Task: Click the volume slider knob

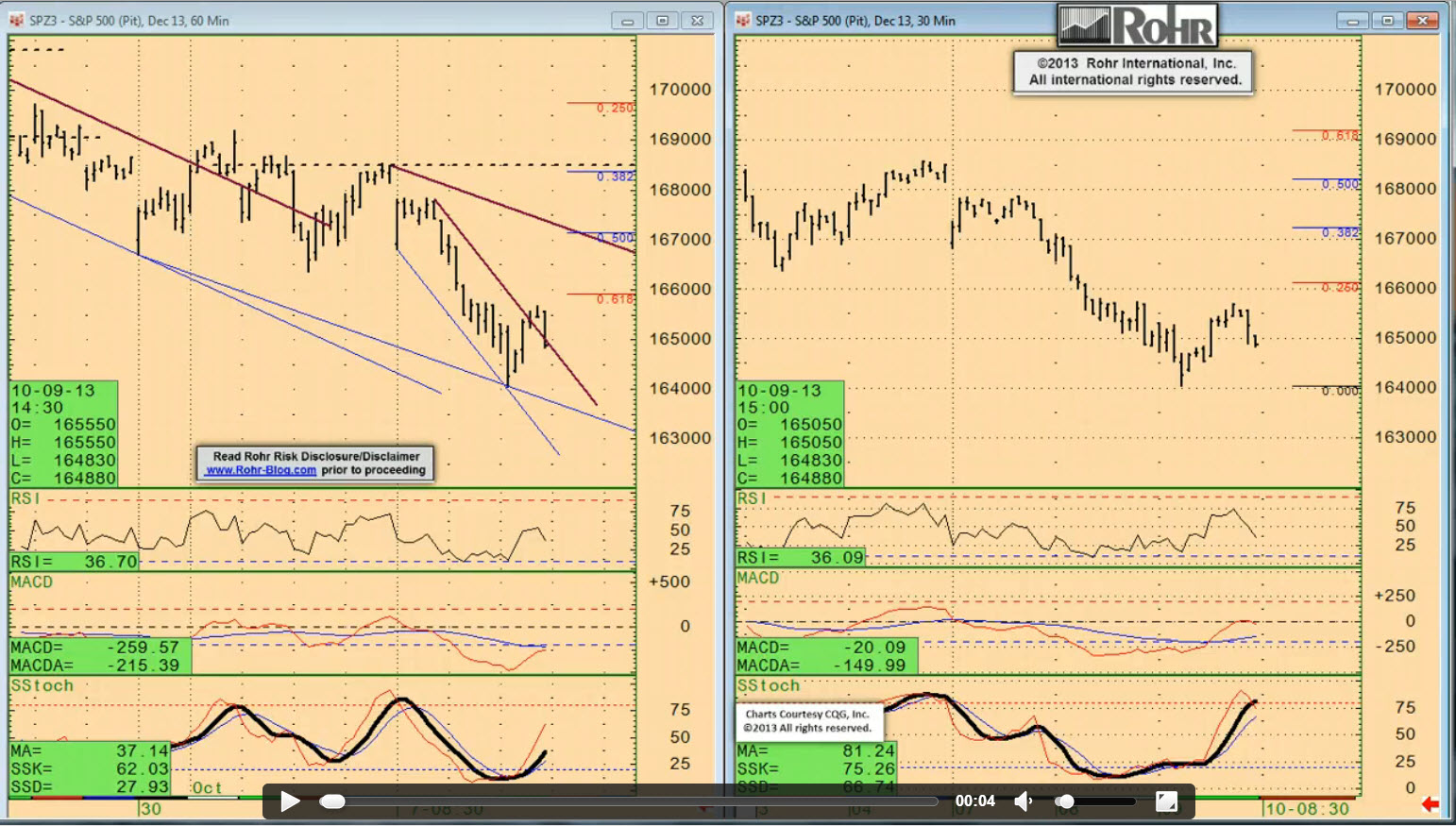Action: pyautogui.click(x=1065, y=801)
